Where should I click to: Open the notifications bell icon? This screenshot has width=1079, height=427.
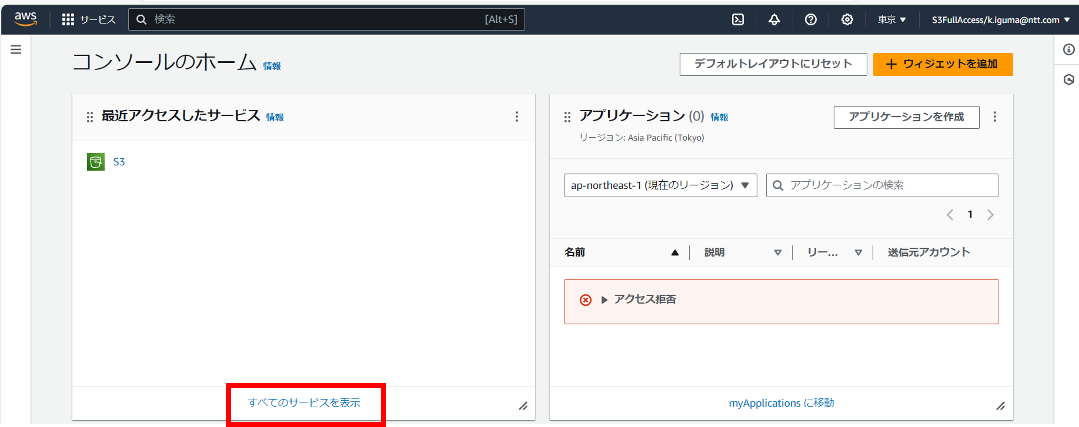774,19
